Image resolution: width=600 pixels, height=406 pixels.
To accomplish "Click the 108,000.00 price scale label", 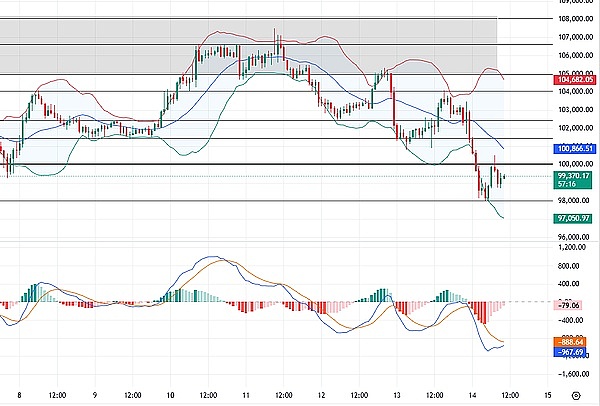I will (x=574, y=19).
